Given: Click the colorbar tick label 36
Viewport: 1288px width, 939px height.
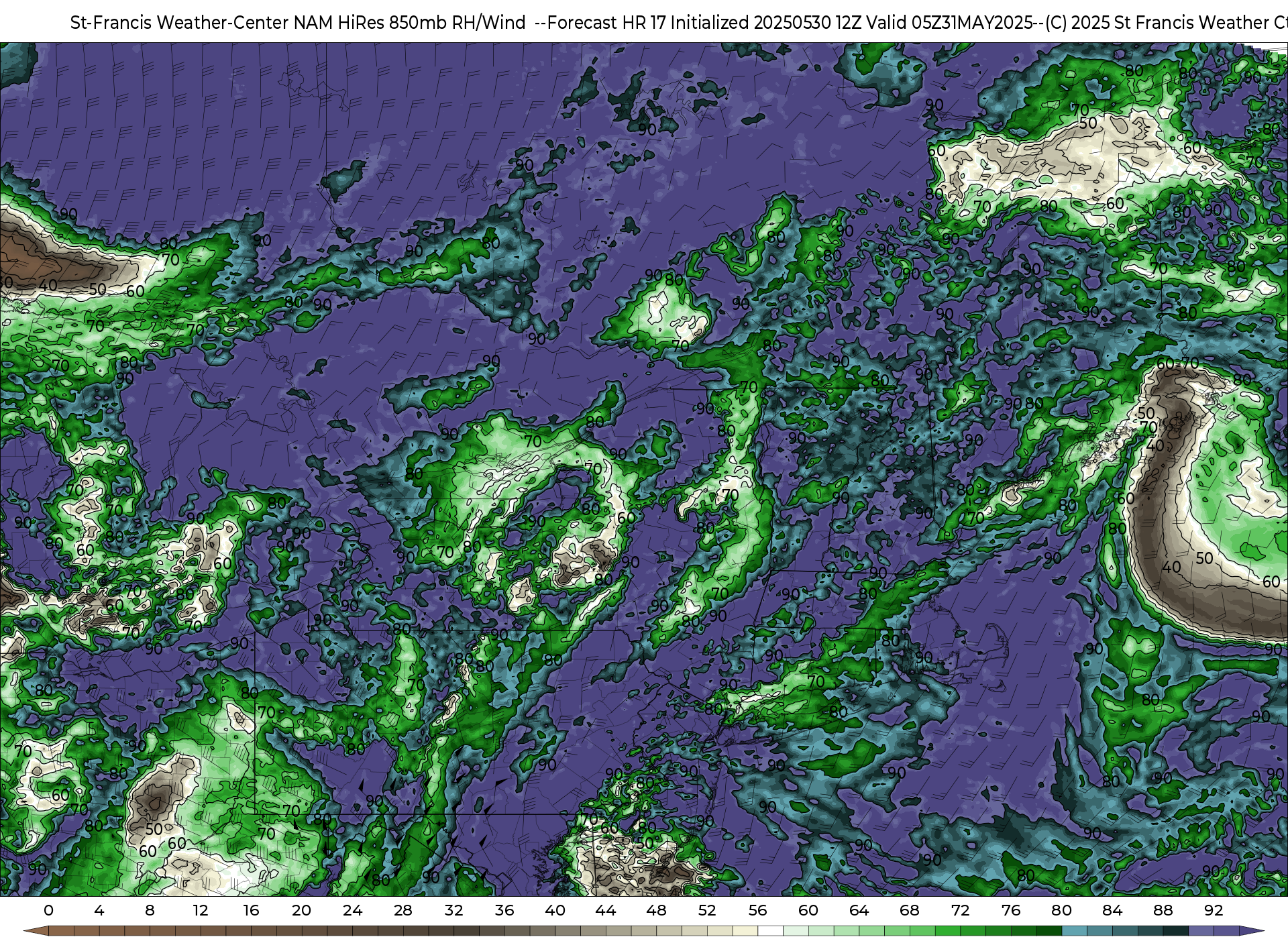Looking at the screenshot, I should [504, 910].
